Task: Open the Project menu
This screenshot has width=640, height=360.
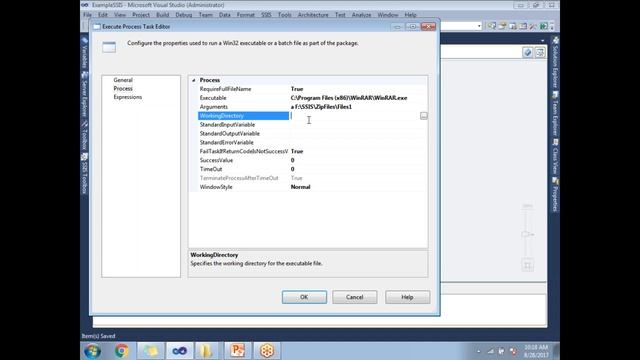Action: (141, 15)
